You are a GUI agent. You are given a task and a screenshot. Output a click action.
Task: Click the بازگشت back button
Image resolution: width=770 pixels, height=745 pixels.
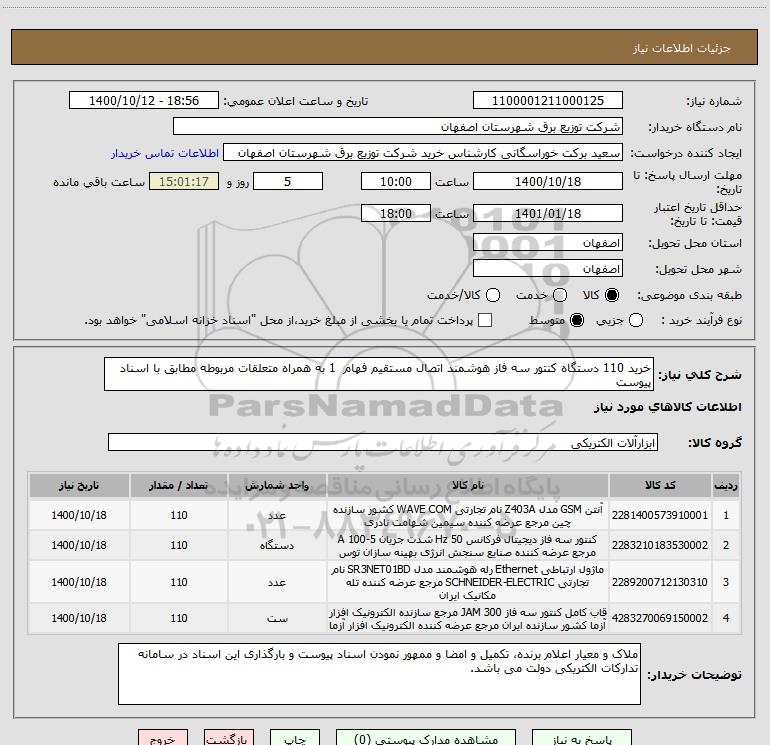(x=229, y=738)
